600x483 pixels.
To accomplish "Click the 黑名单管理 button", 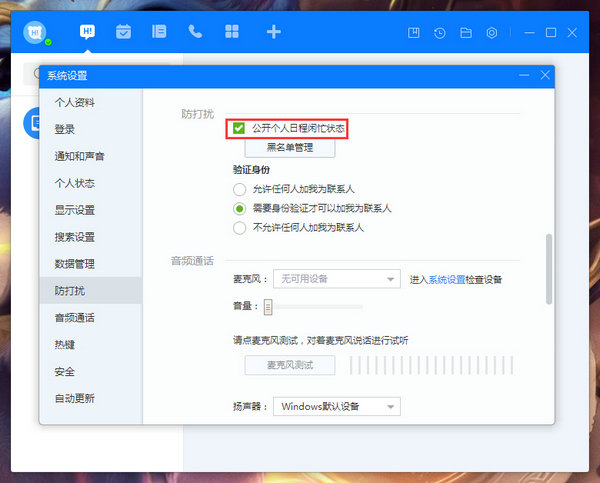I will click(x=289, y=148).
